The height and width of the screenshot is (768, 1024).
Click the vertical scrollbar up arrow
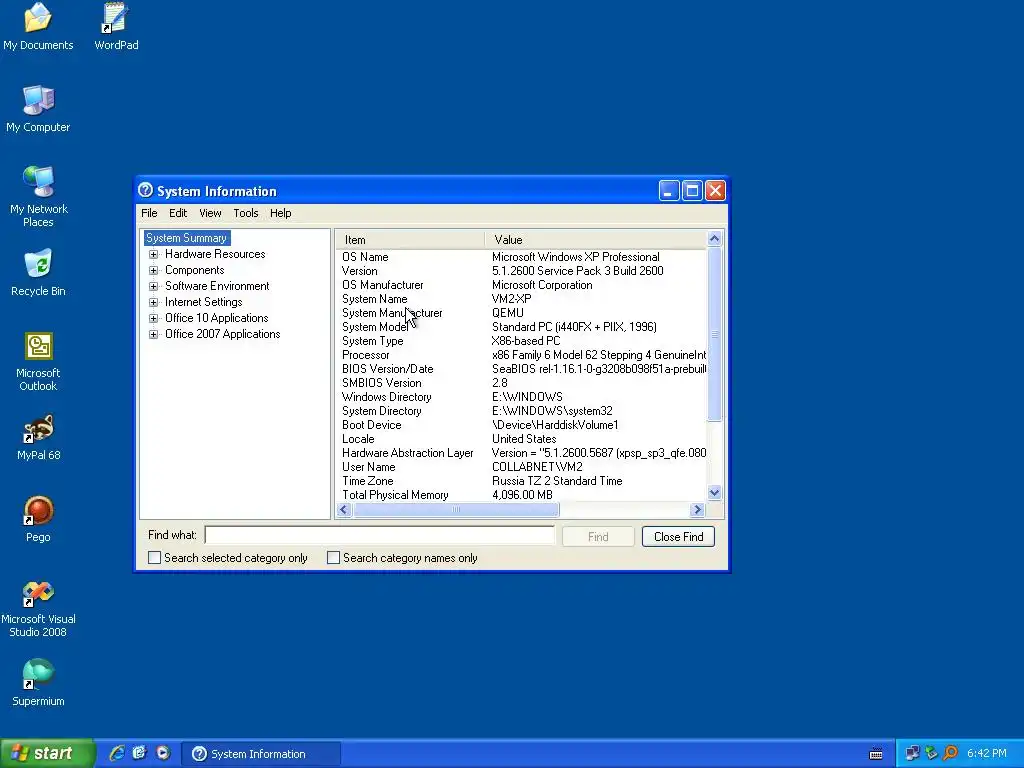(x=714, y=238)
